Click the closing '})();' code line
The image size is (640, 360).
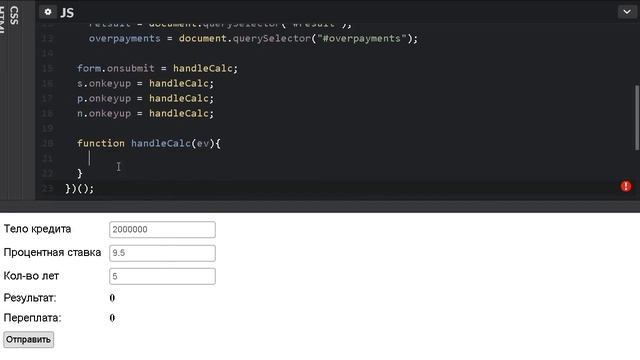pos(80,189)
